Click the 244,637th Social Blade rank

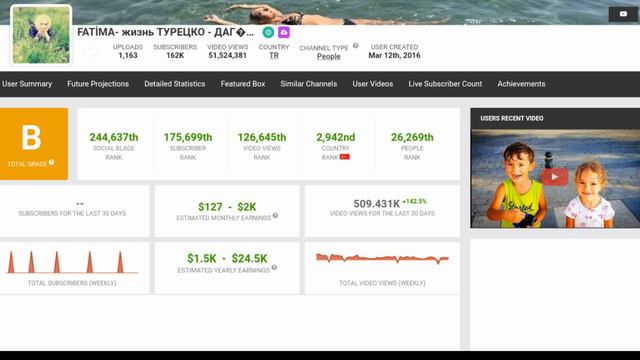(114, 137)
